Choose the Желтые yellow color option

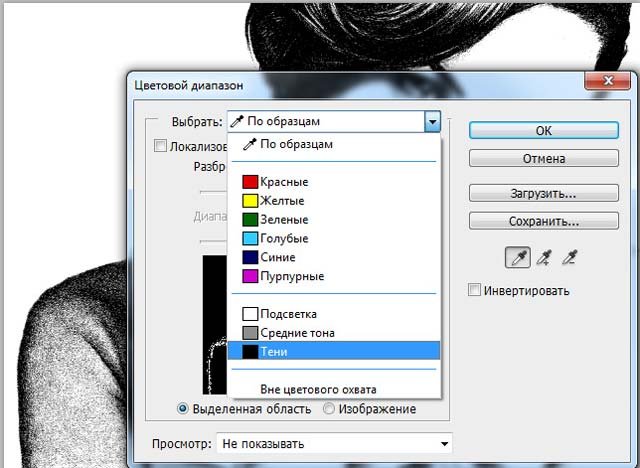click(282, 201)
